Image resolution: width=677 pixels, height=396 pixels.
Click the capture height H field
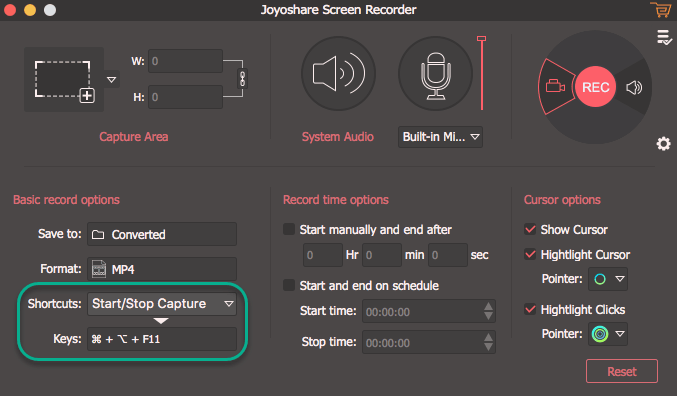tap(186, 97)
